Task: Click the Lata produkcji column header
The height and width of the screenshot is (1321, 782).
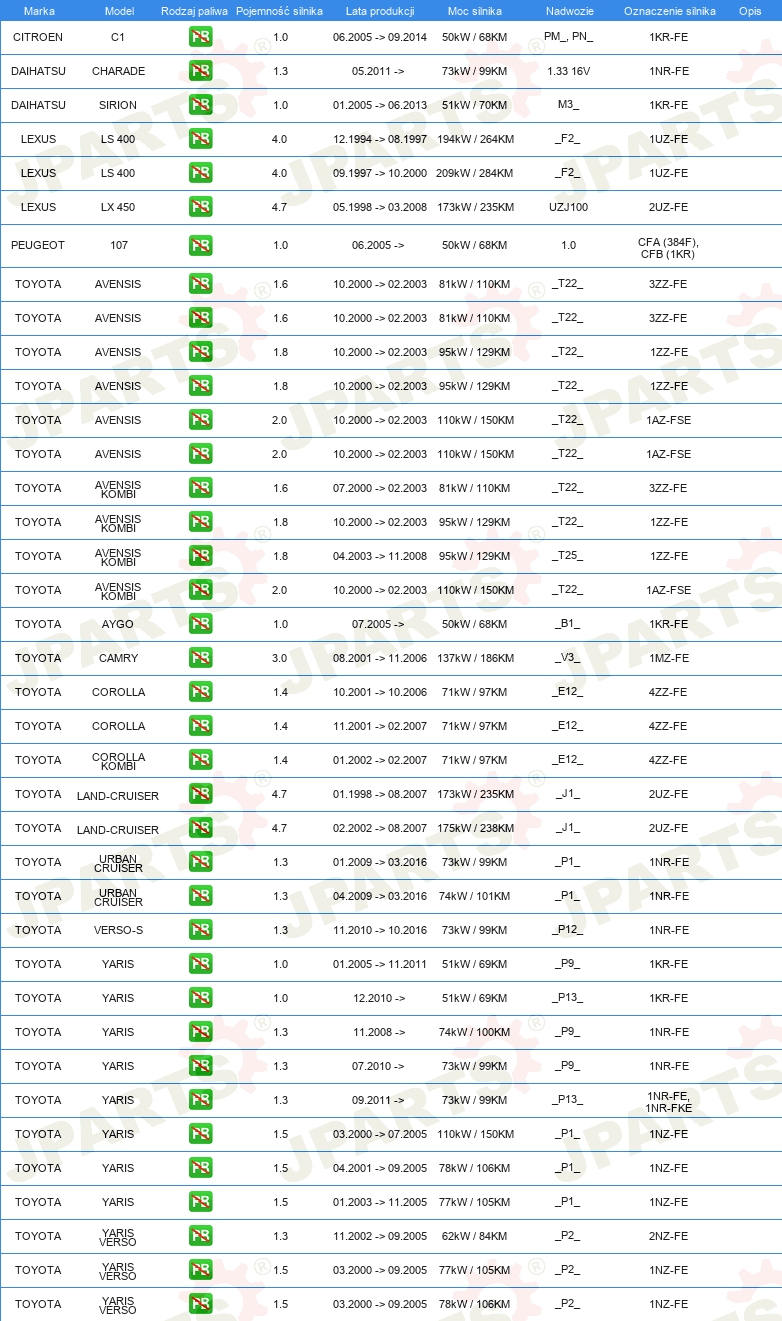Action: (x=380, y=10)
